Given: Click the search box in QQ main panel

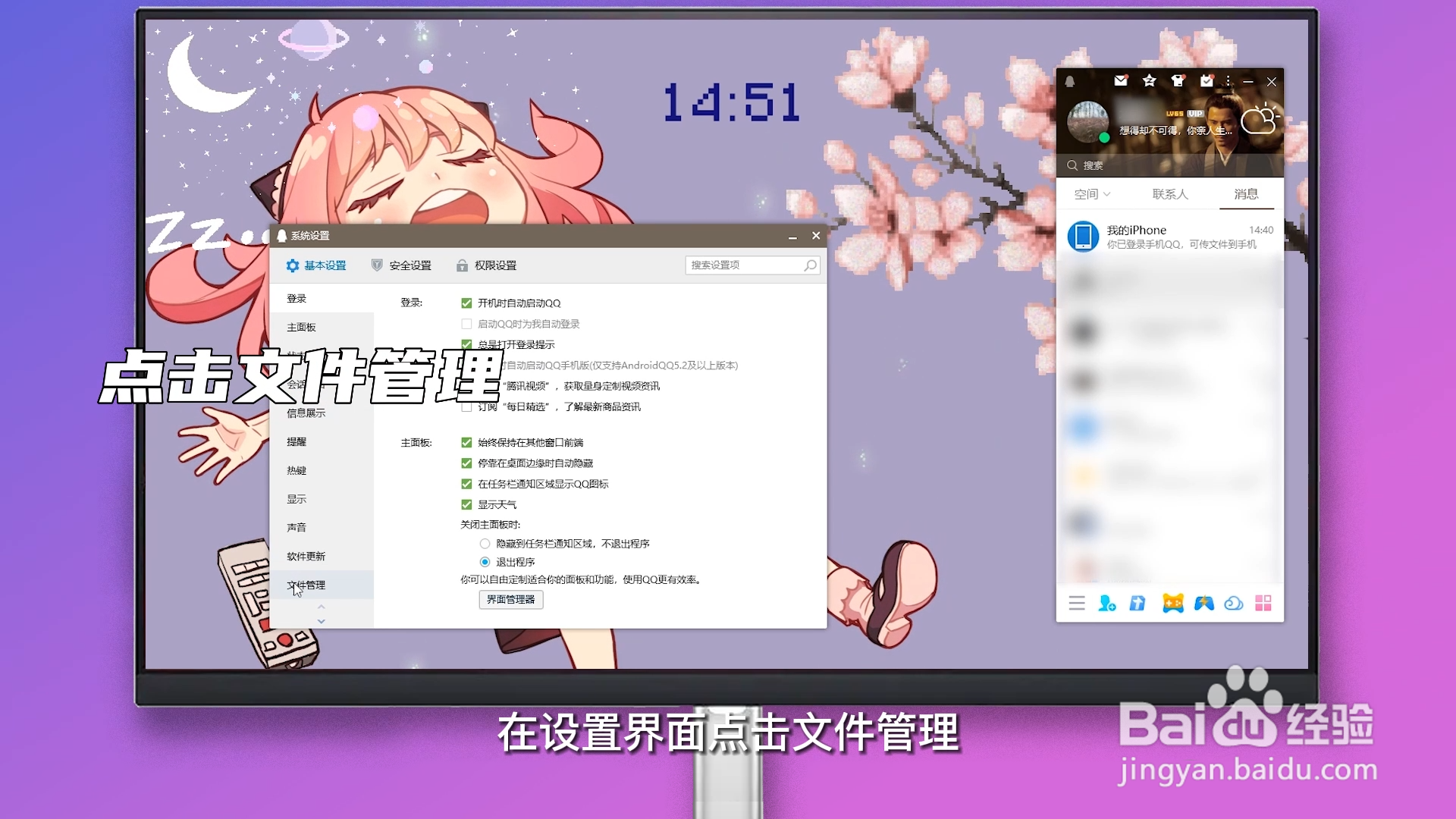Looking at the screenshot, I should [x=1169, y=165].
